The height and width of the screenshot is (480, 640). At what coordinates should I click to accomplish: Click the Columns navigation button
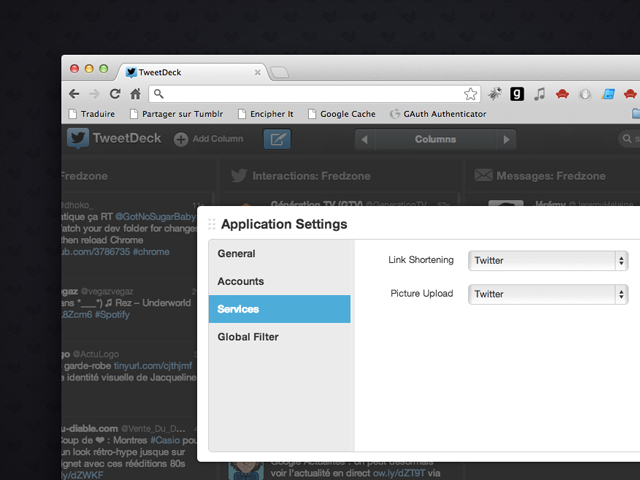point(436,140)
